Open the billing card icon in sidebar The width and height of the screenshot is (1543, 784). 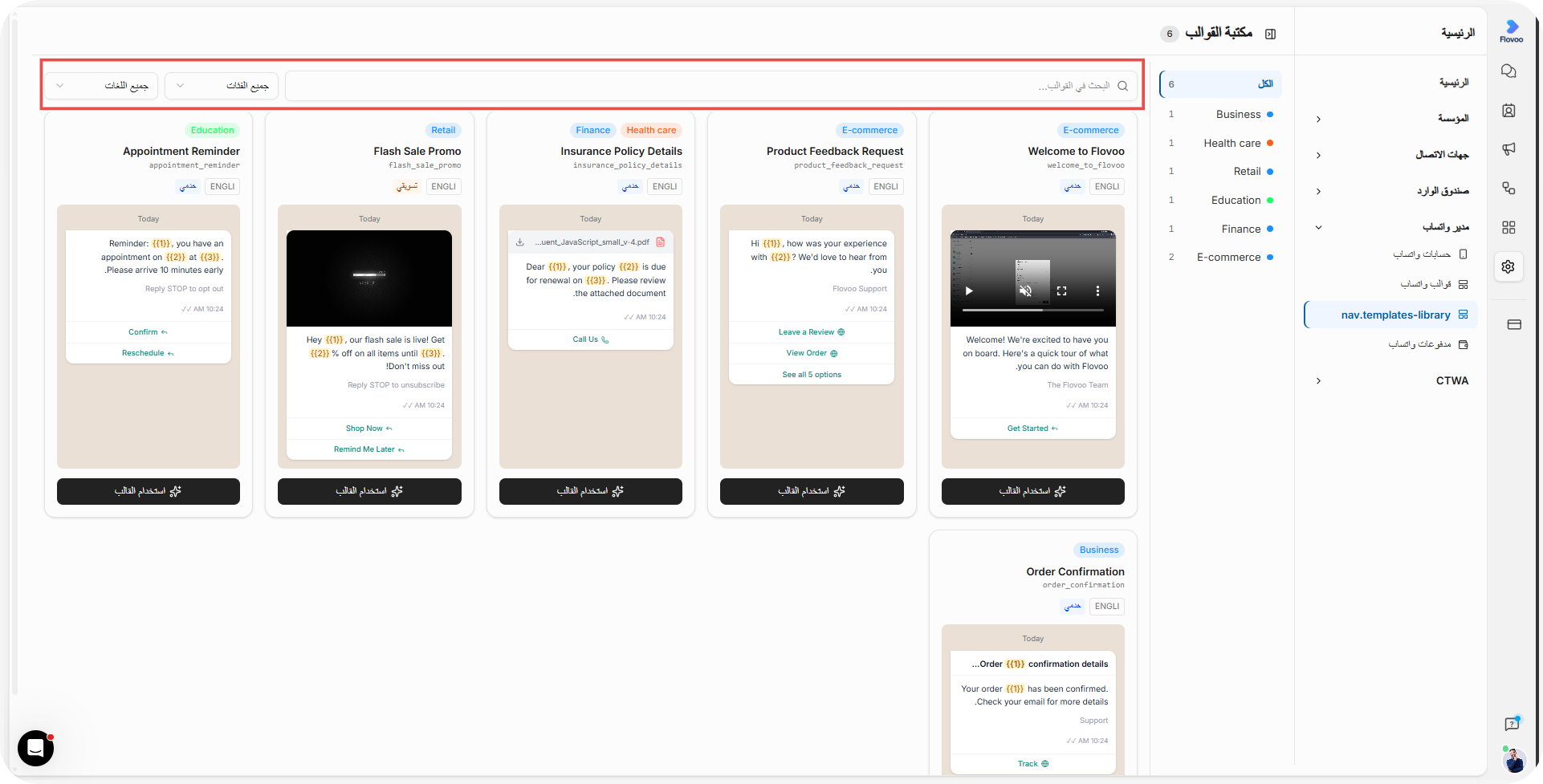(1514, 325)
